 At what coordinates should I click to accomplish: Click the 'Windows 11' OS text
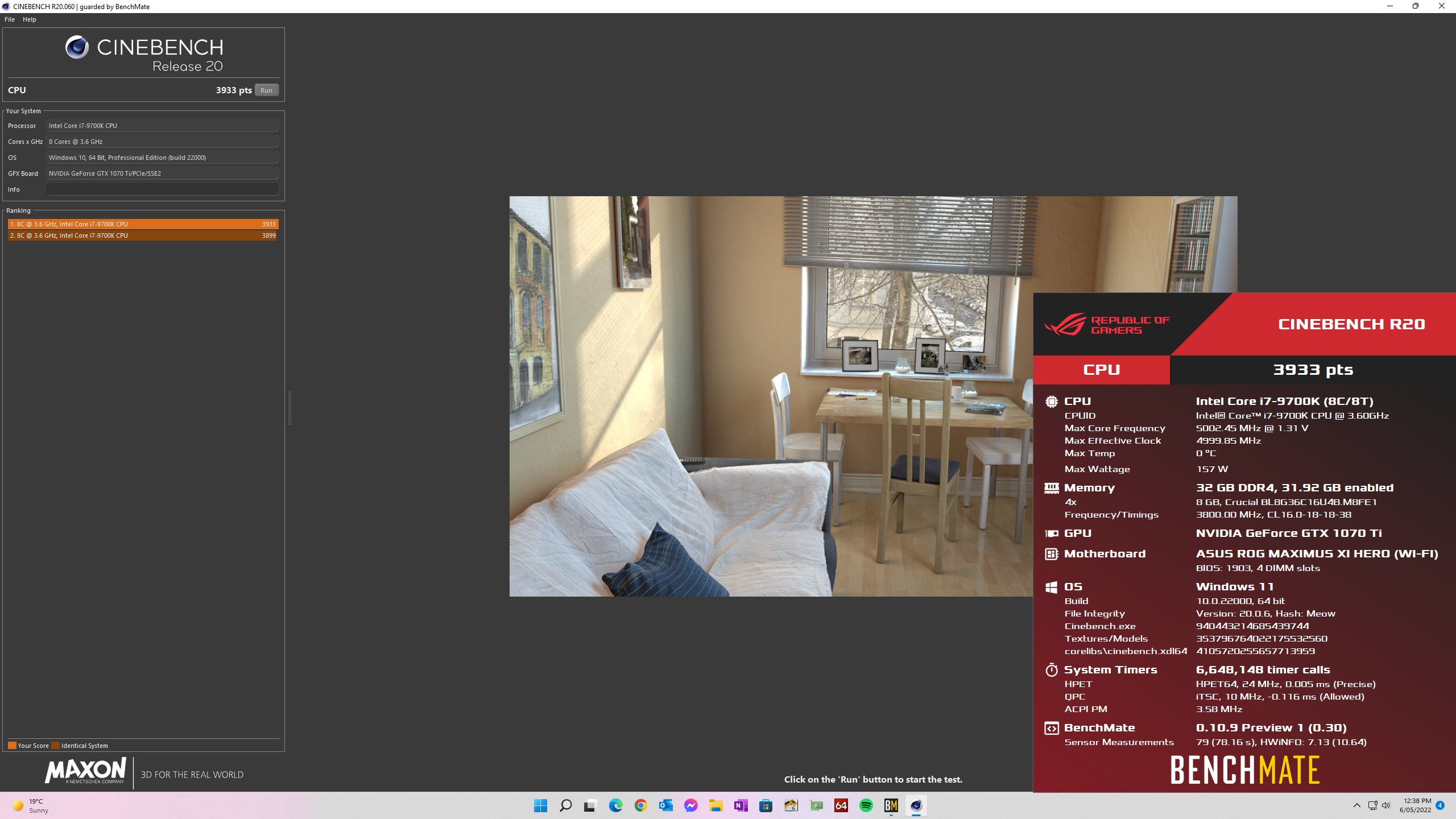click(1235, 587)
